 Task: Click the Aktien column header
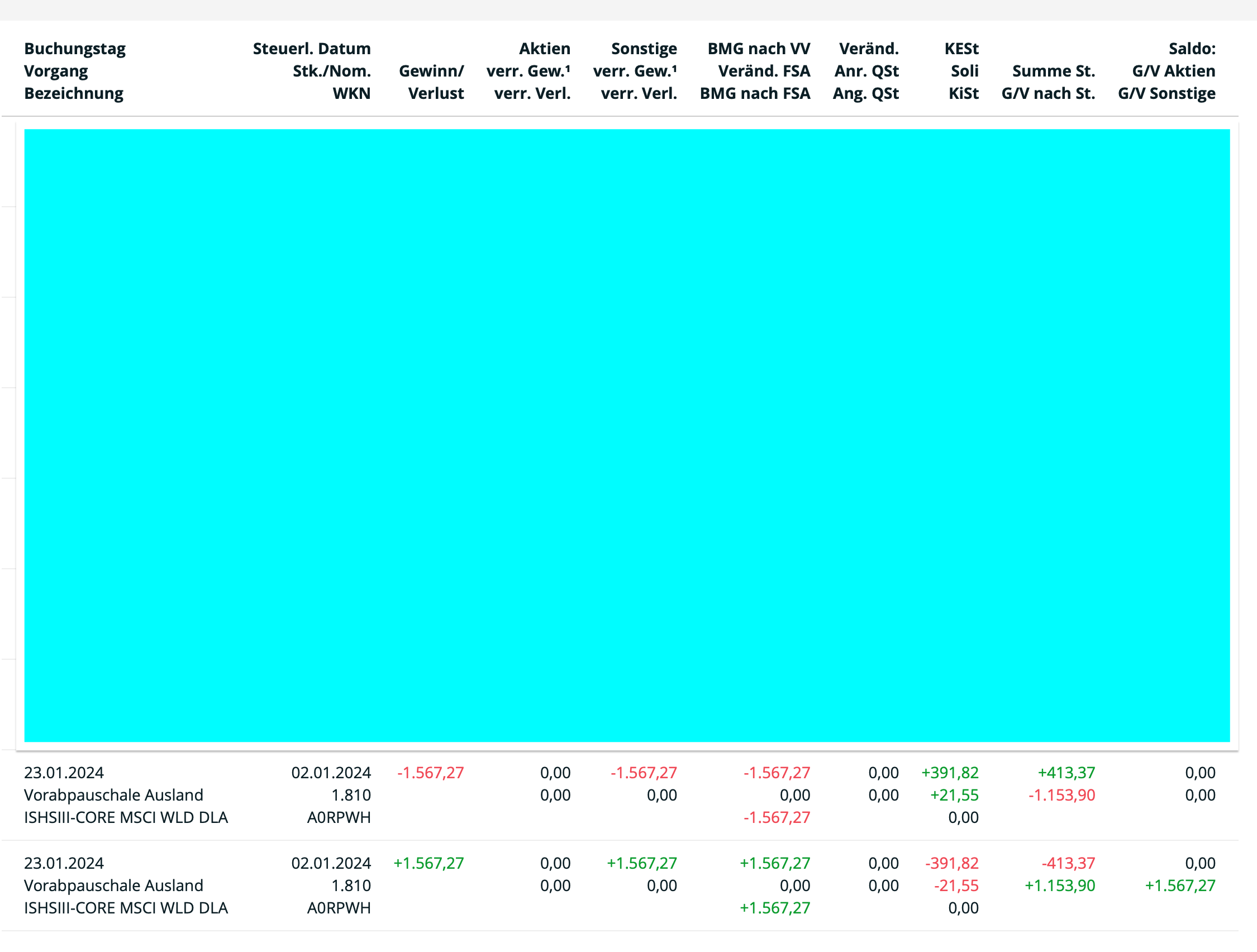click(544, 49)
